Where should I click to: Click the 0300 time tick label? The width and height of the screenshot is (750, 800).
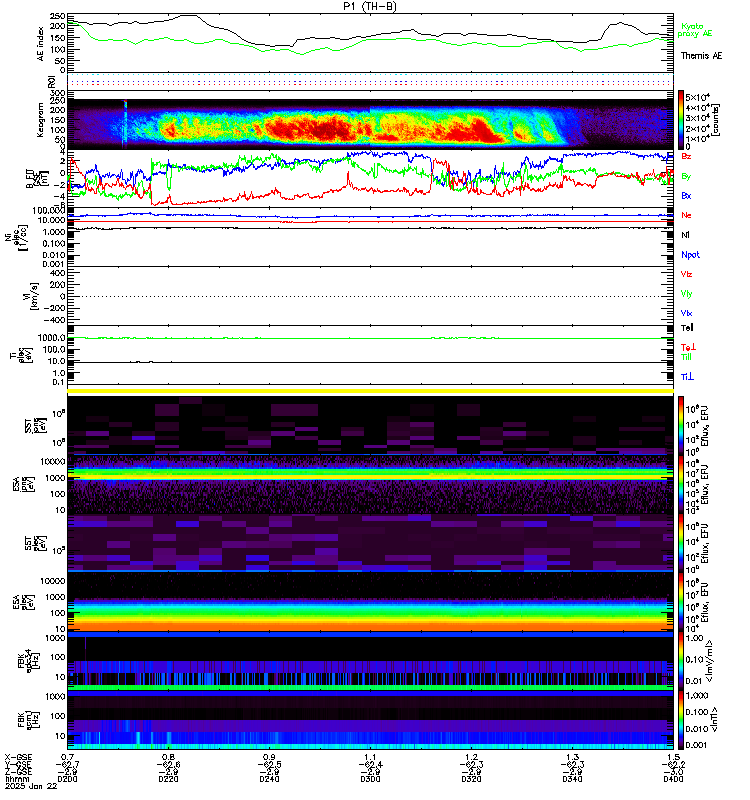370,779
